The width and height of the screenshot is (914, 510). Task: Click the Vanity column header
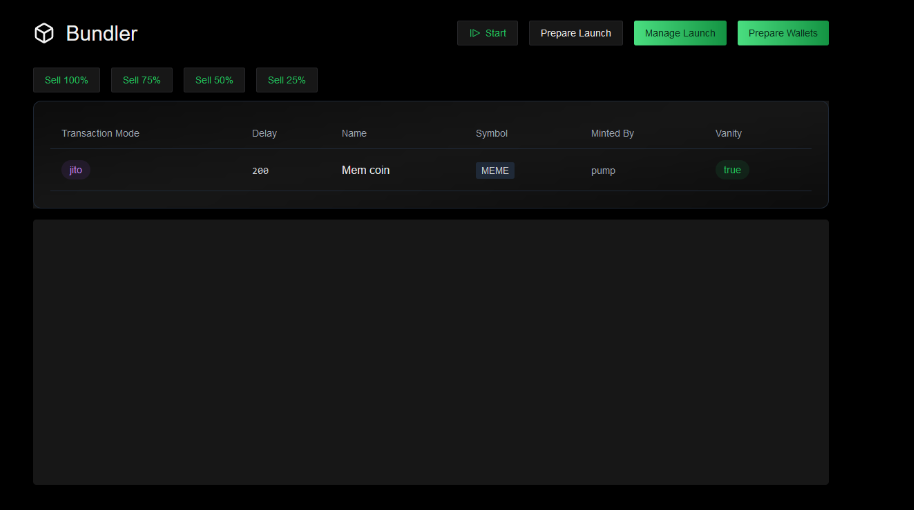pos(729,133)
